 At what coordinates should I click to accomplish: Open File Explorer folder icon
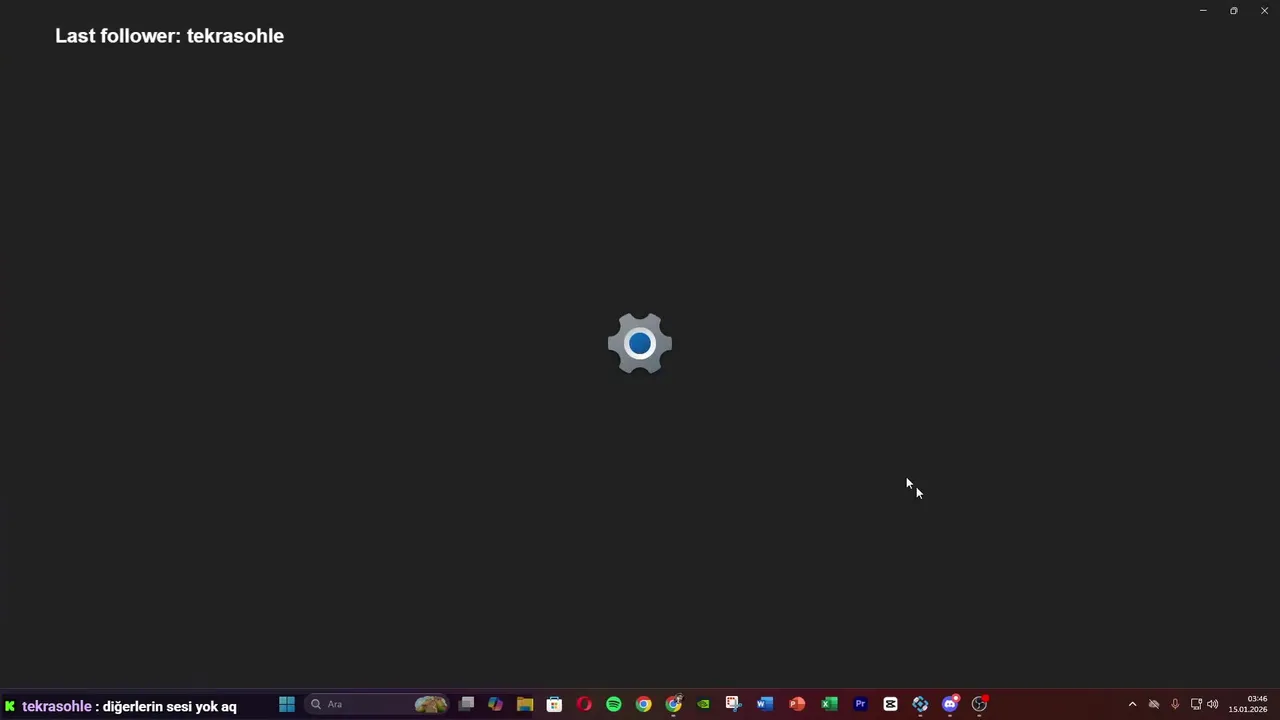click(525, 704)
